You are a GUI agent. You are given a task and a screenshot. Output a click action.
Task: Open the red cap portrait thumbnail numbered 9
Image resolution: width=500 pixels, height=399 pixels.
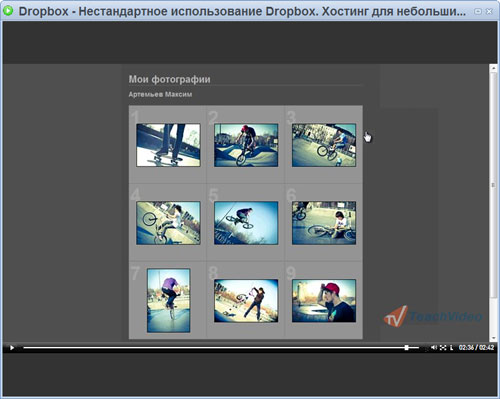coord(324,300)
